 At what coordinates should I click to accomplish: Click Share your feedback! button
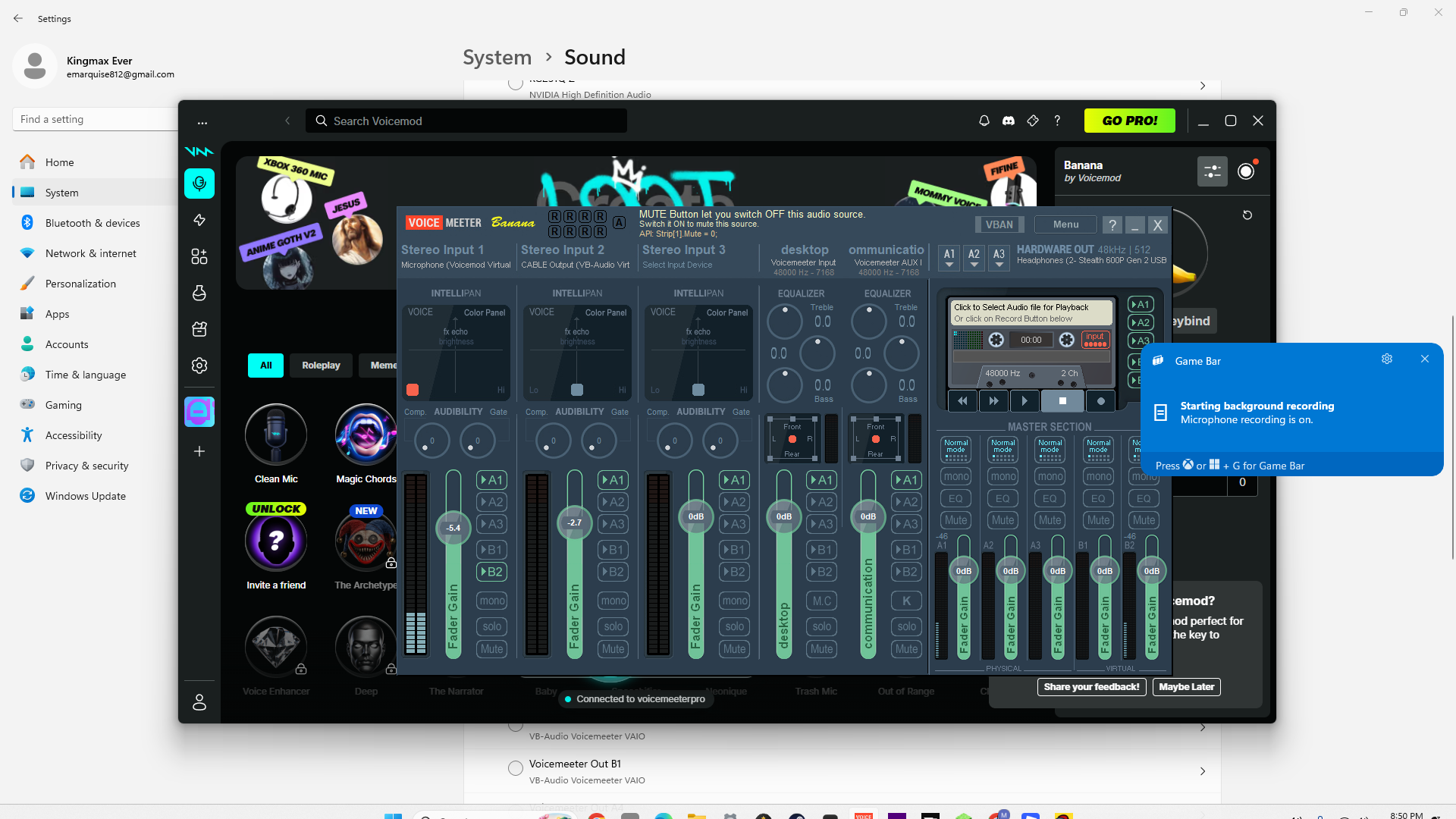(x=1091, y=687)
